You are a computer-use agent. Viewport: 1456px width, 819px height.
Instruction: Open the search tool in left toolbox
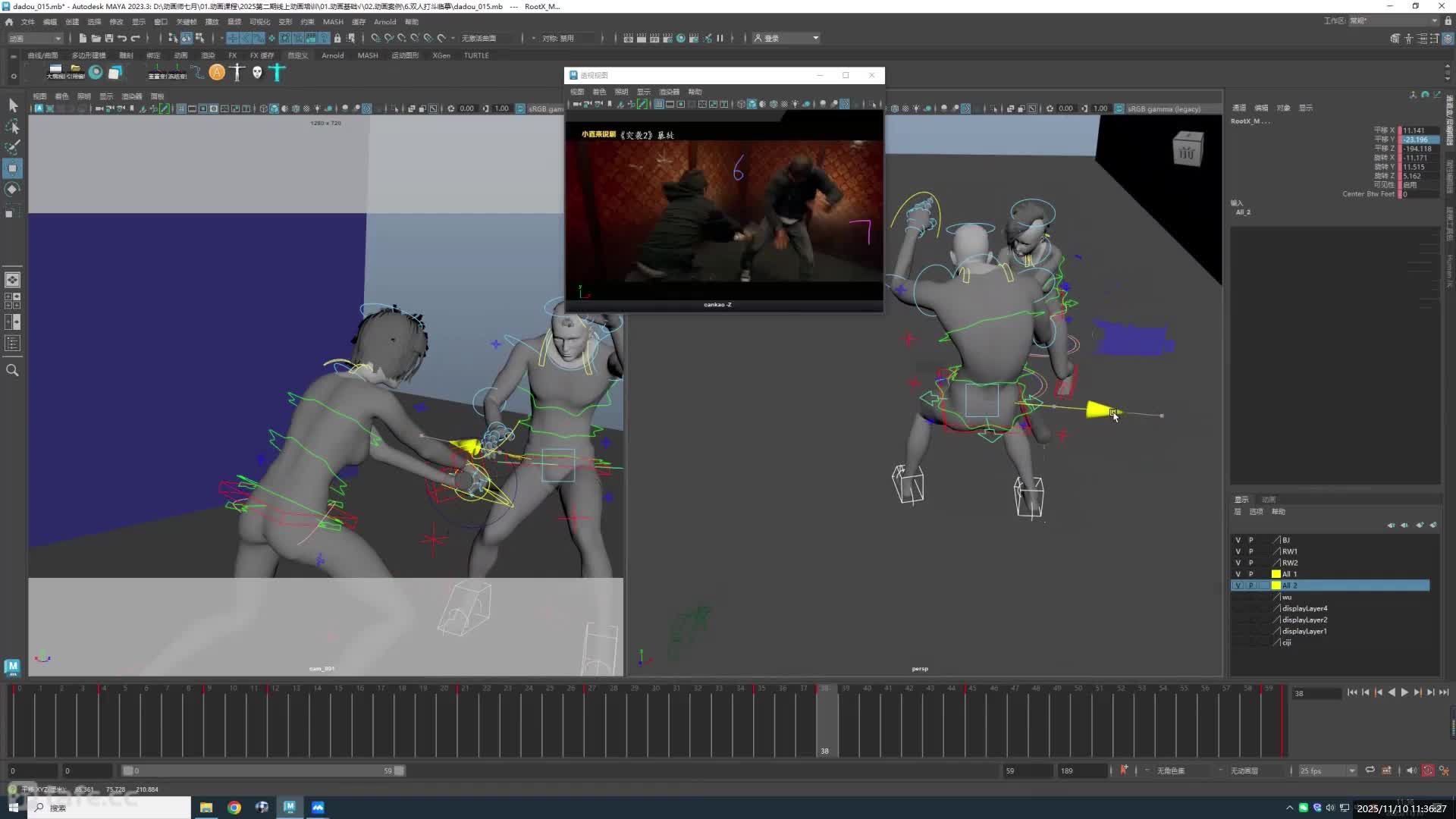point(12,370)
